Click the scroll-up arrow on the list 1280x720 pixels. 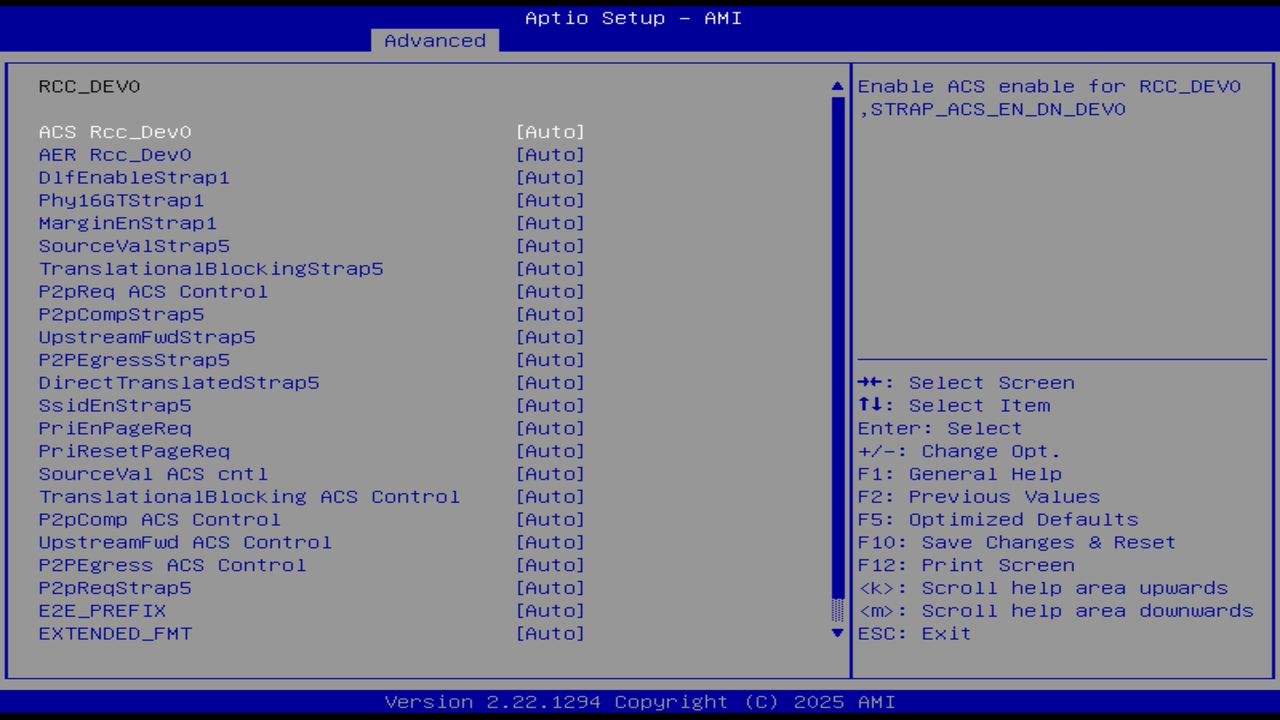tap(836, 85)
